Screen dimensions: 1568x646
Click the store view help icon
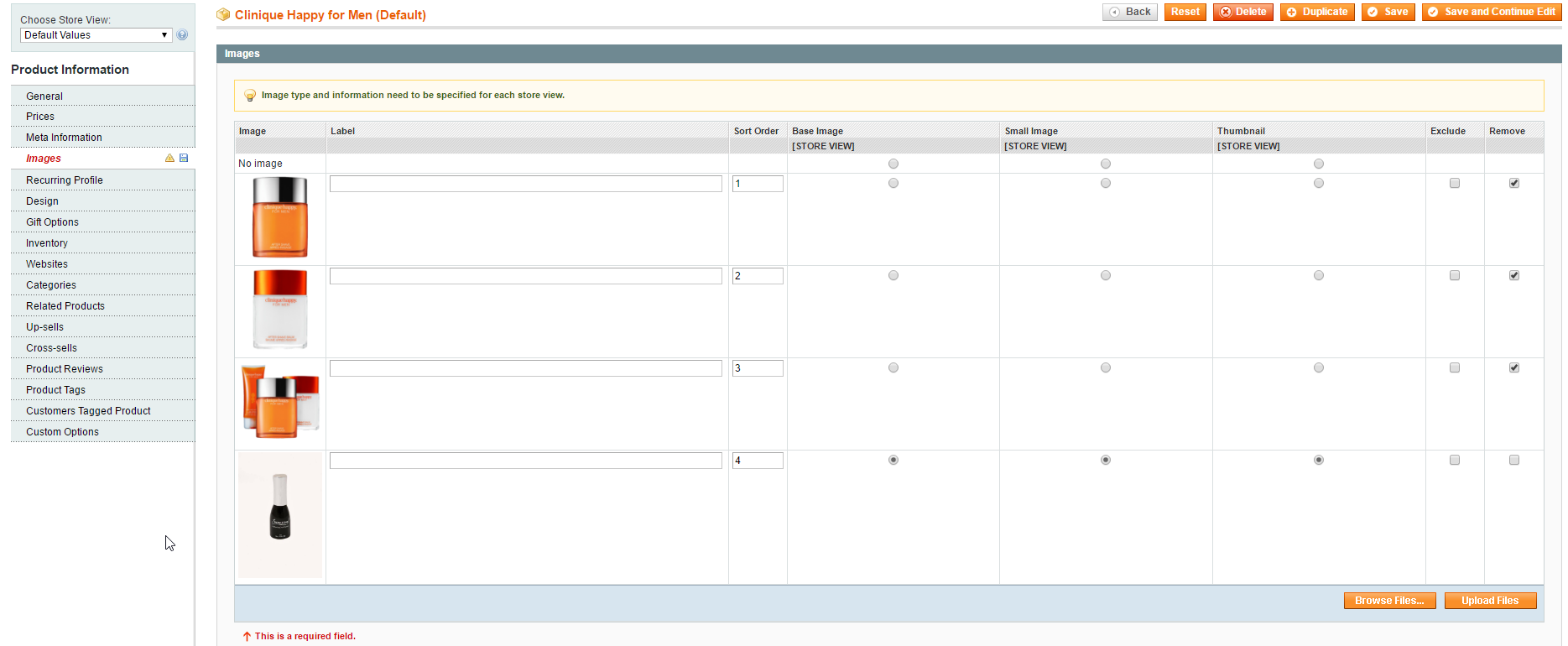[182, 35]
